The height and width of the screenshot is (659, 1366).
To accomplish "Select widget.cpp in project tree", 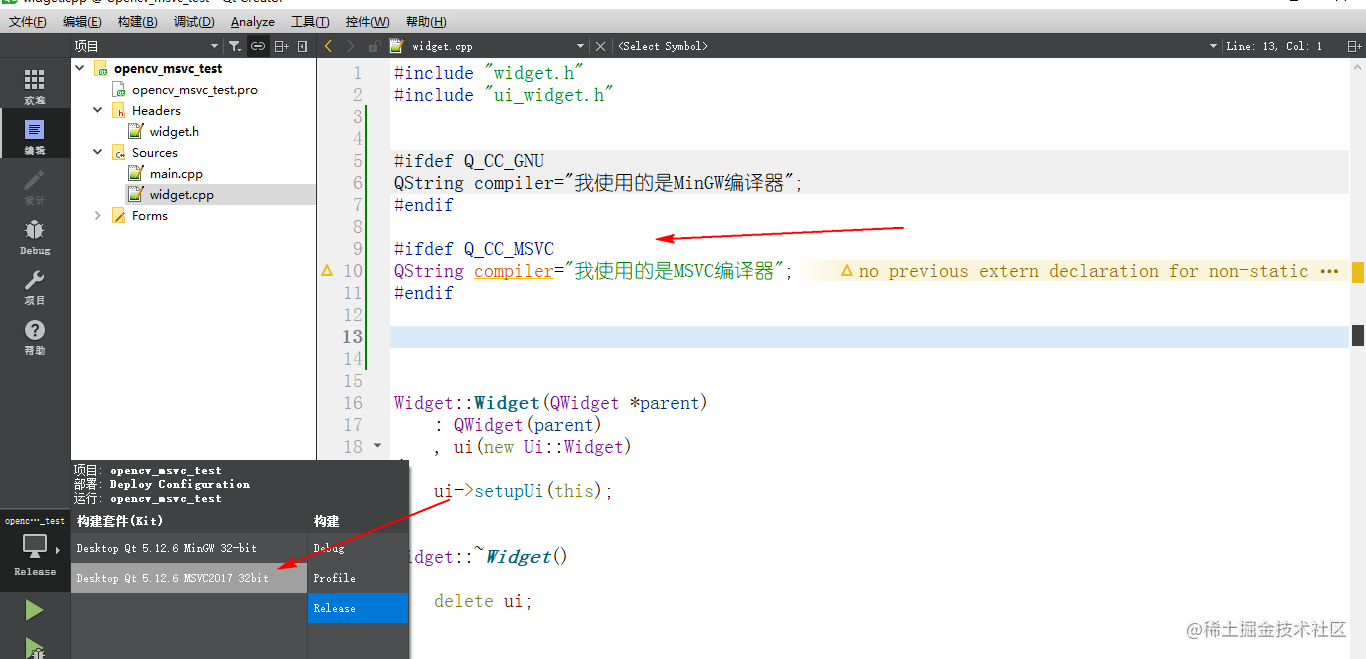I will [x=181, y=195].
